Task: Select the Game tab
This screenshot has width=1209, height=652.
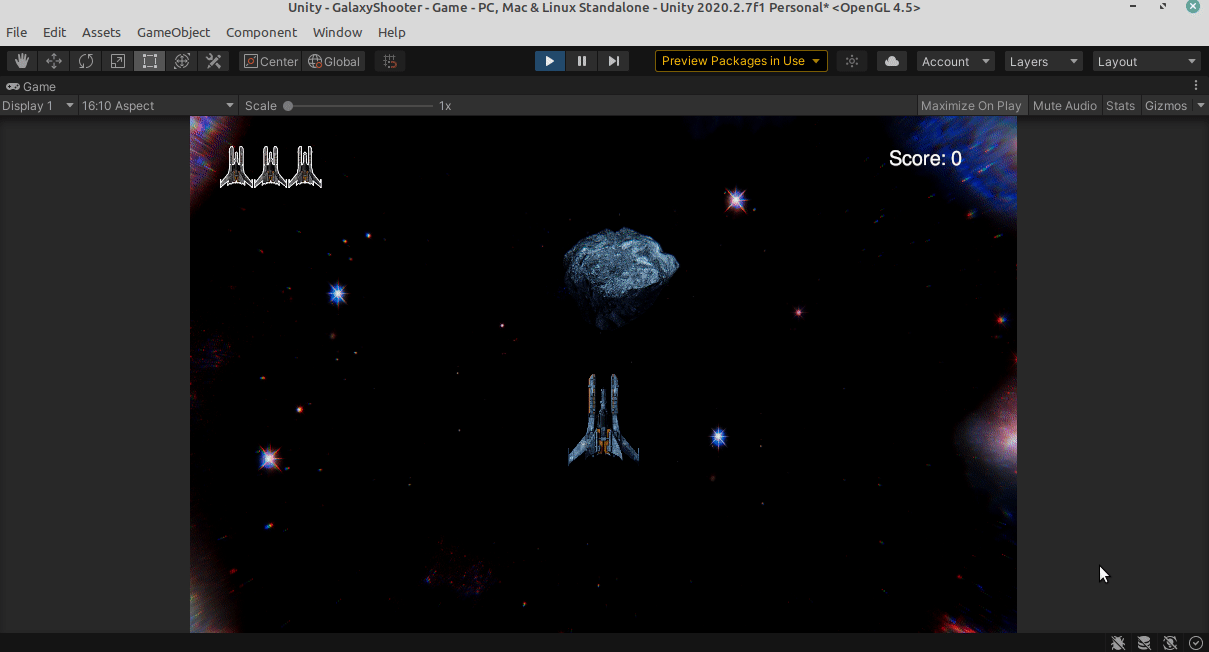Action: click(x=31, y=86)
